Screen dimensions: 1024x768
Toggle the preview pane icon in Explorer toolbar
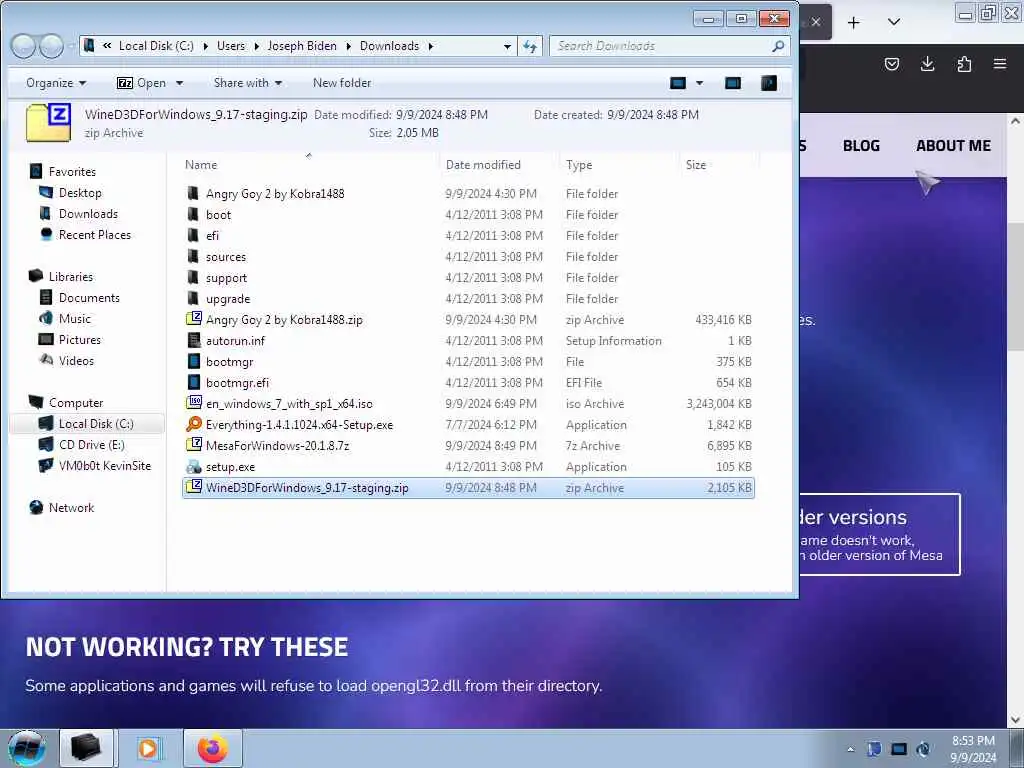[x=733, y=83]
